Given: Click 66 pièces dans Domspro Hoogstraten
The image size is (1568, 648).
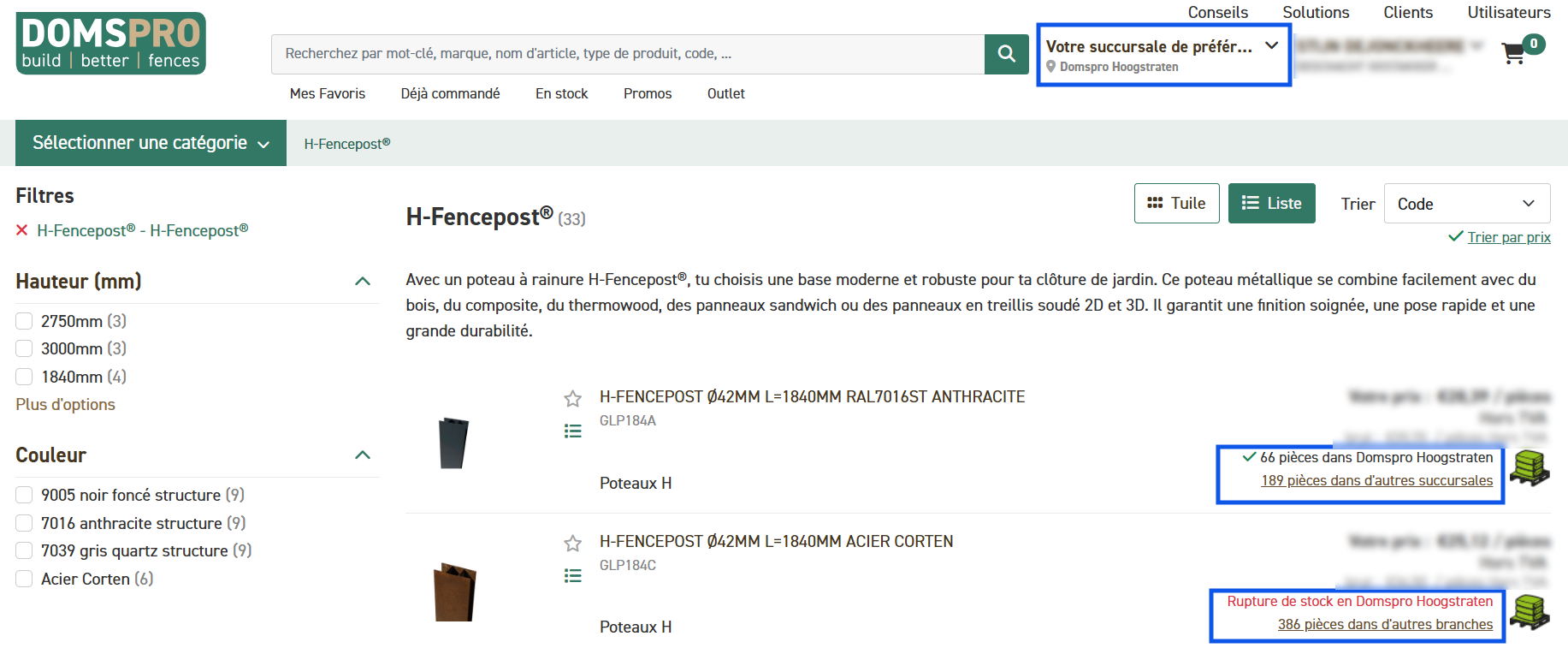Looking at the screenshot, I should coord(1376,457).
